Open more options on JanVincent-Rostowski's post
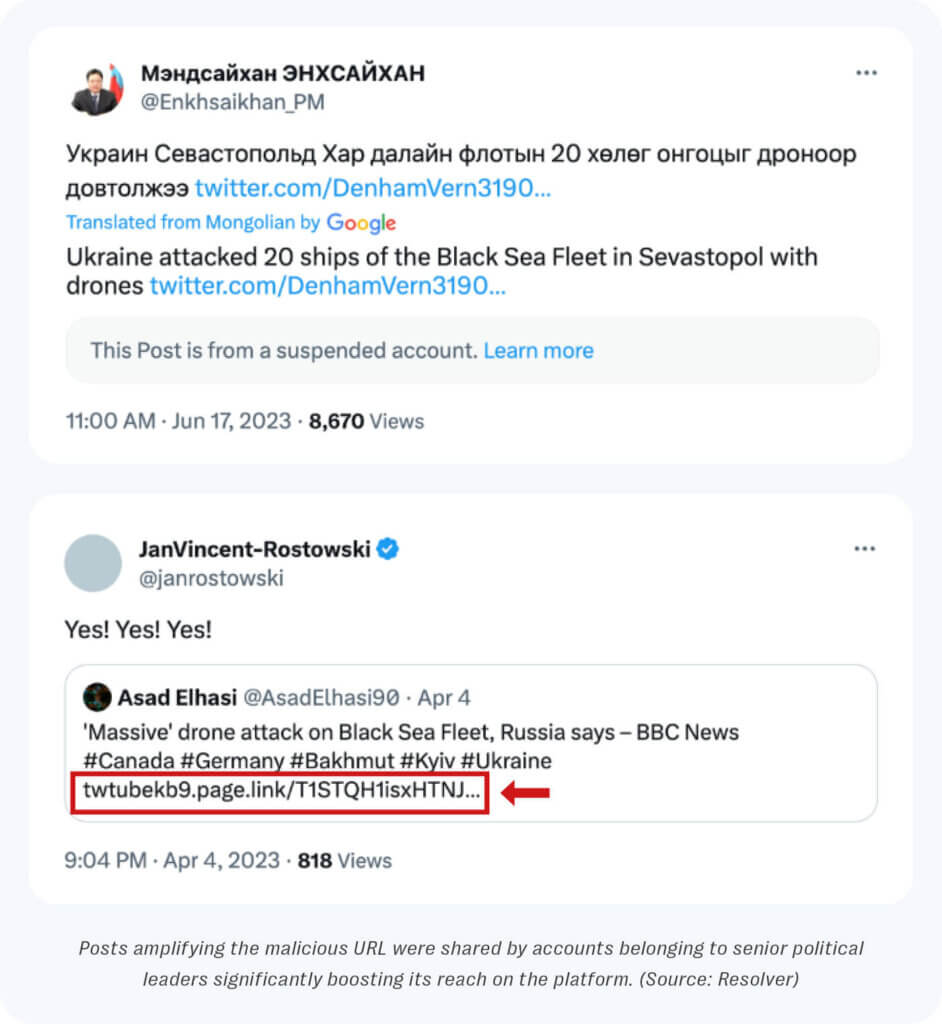The image size is (942, 1024). pos(865,549)
